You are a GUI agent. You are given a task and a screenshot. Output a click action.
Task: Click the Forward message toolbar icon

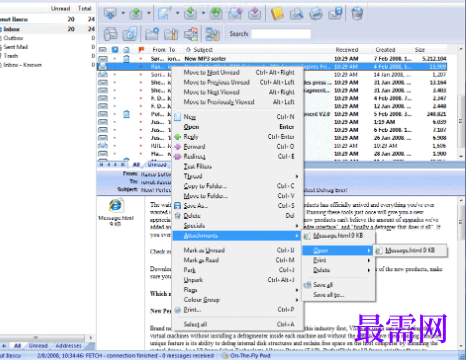(x=235, y=14)
